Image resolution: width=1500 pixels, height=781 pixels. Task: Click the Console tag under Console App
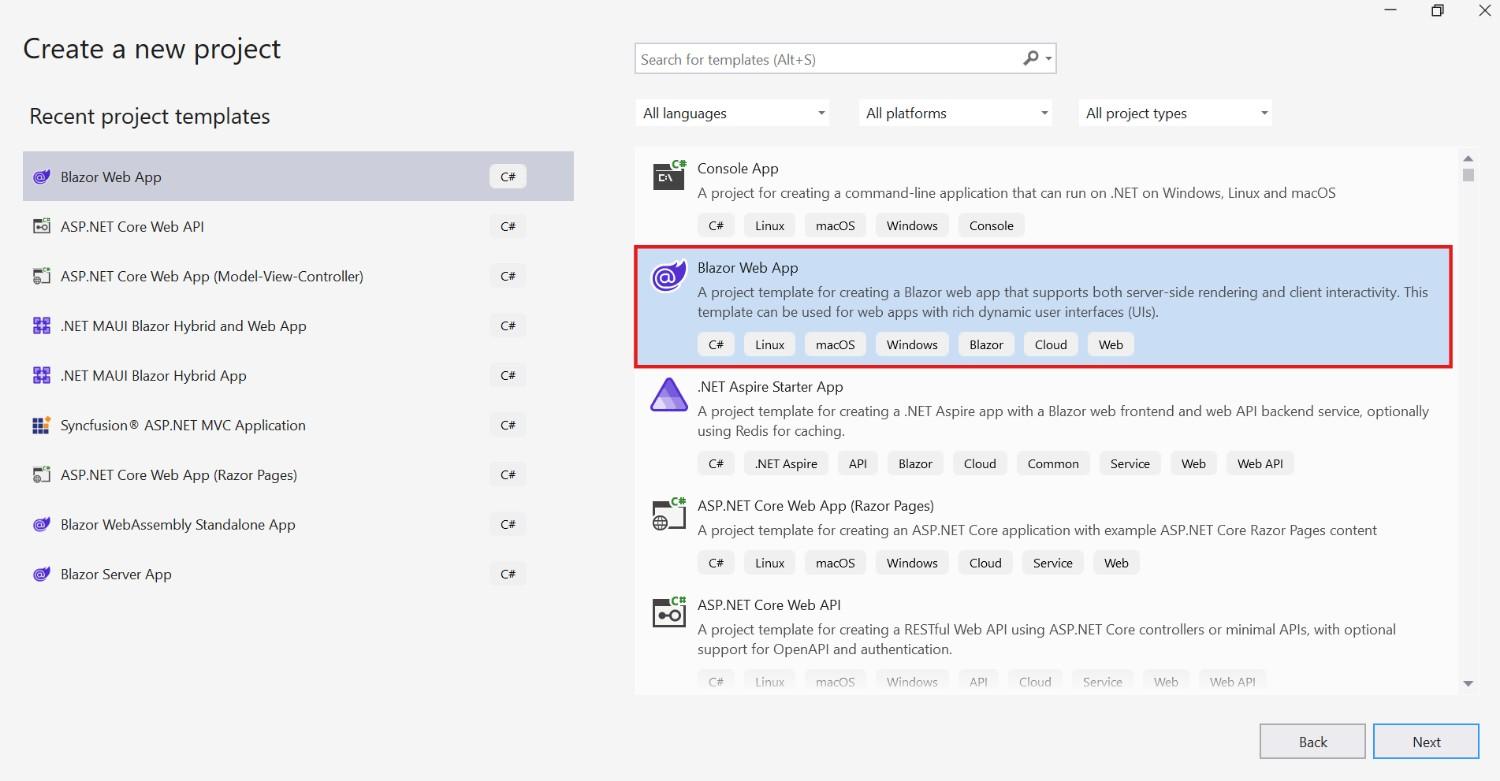(991, 226)
